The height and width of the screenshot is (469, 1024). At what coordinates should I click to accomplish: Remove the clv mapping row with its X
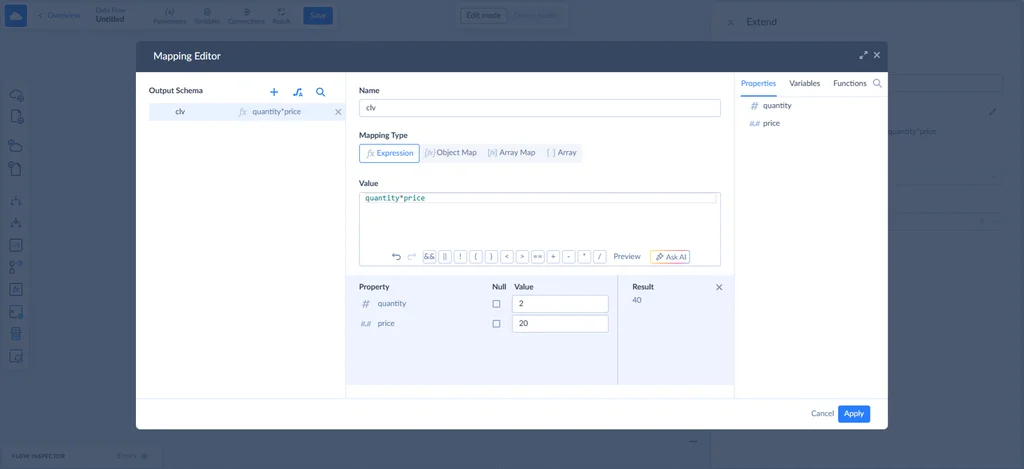(x=338, y=112)
